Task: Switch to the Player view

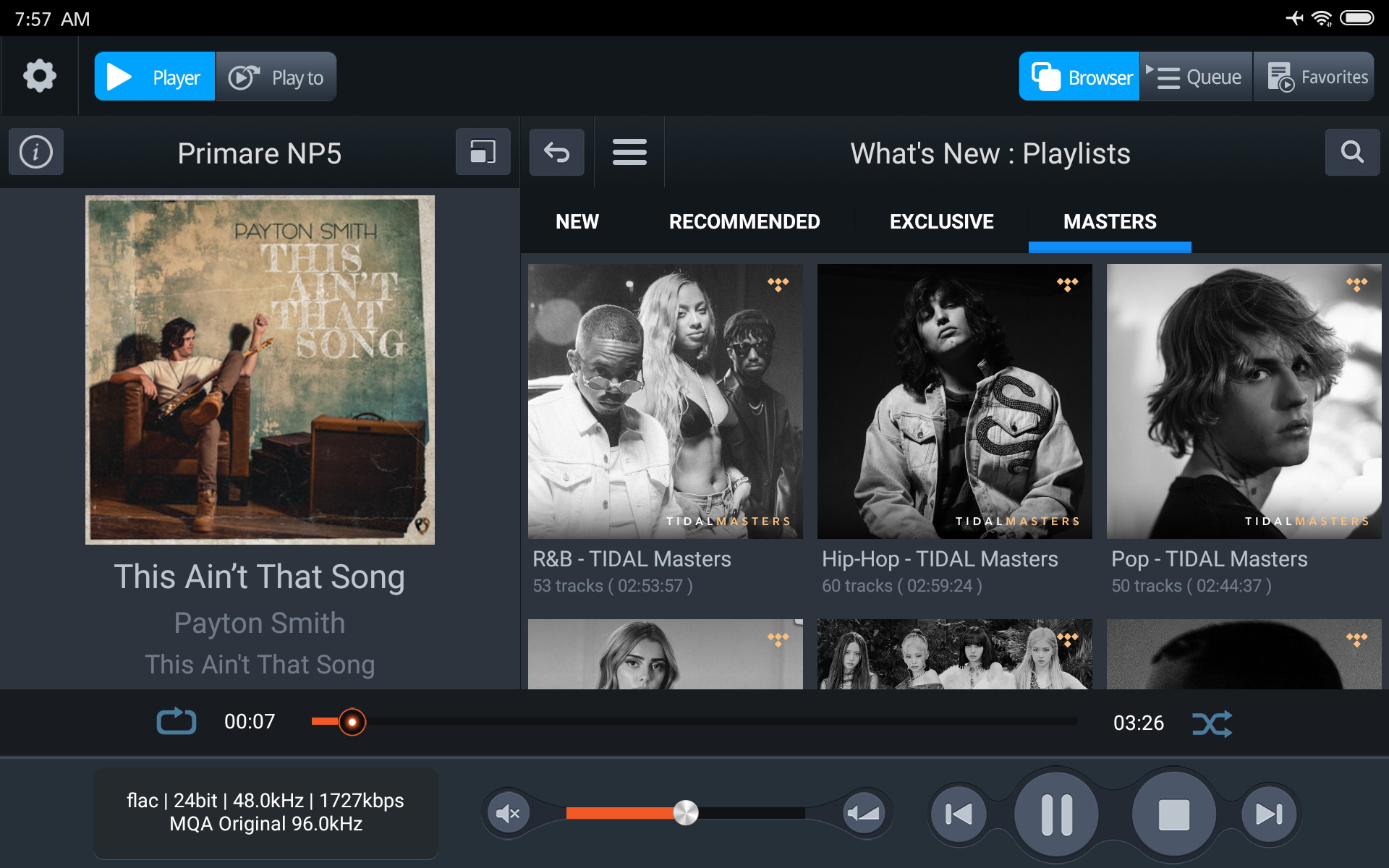Action: pos(155,77)
